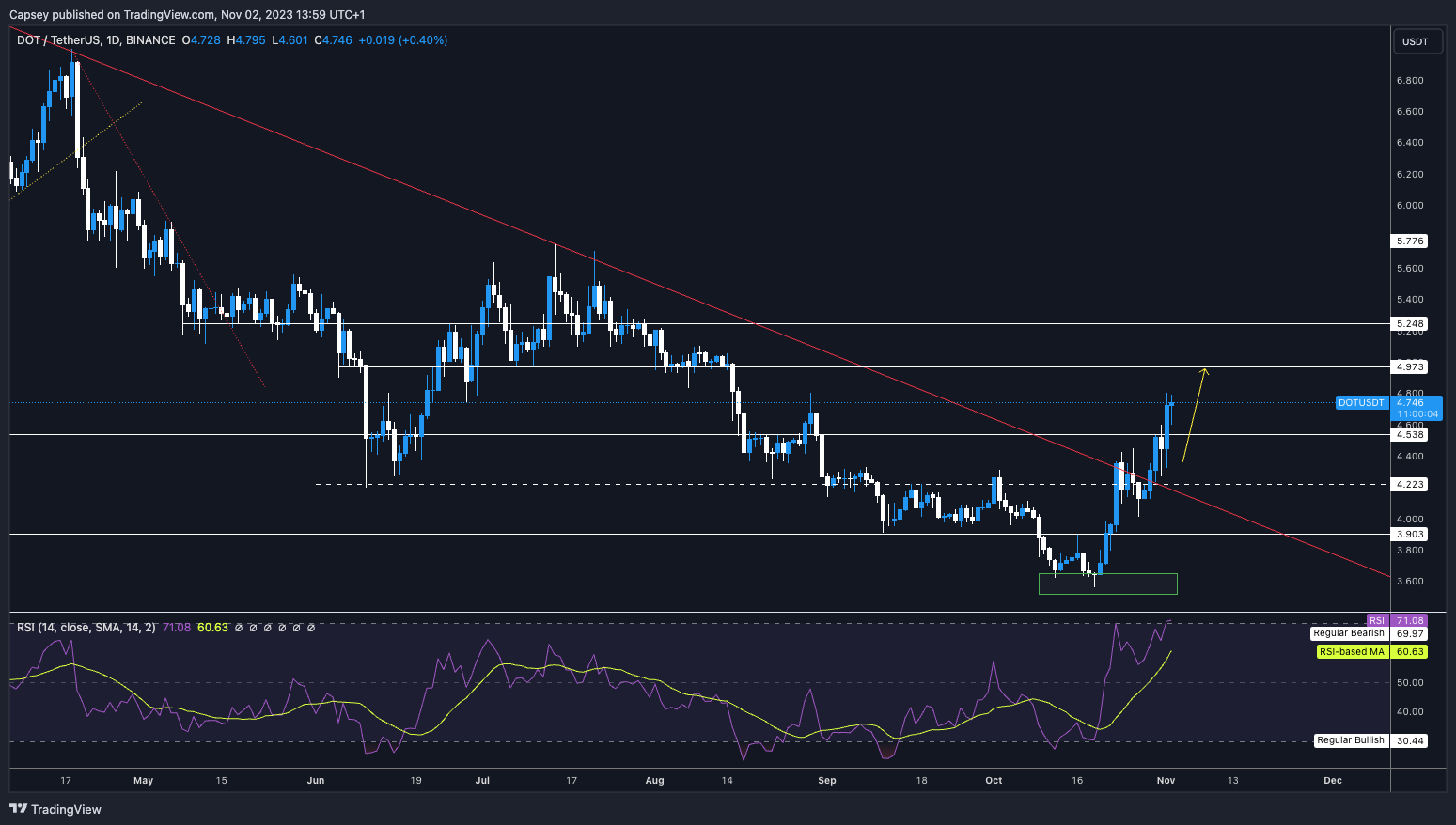Click the 4.223 dashed level price label
Screen dimensions: 1456x825
tap(1410, 485)
